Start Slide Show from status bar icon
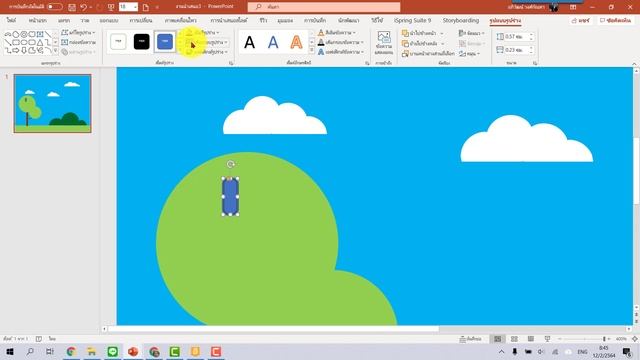640x360 pixels. 547,339
